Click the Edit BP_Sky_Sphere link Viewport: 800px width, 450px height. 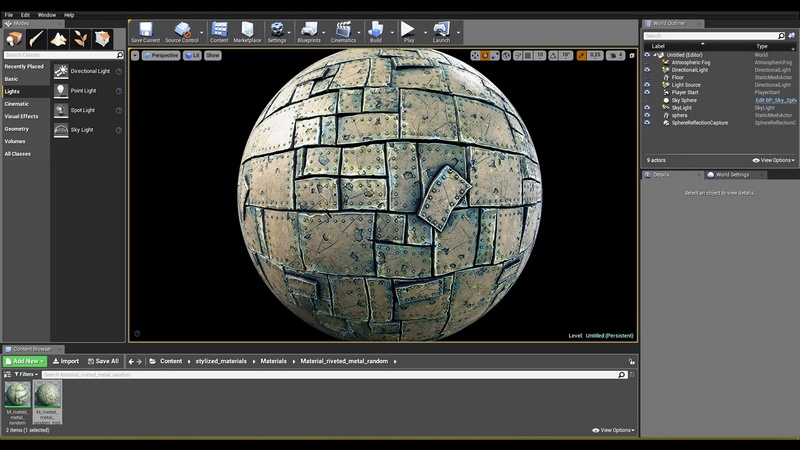(775, 100)
